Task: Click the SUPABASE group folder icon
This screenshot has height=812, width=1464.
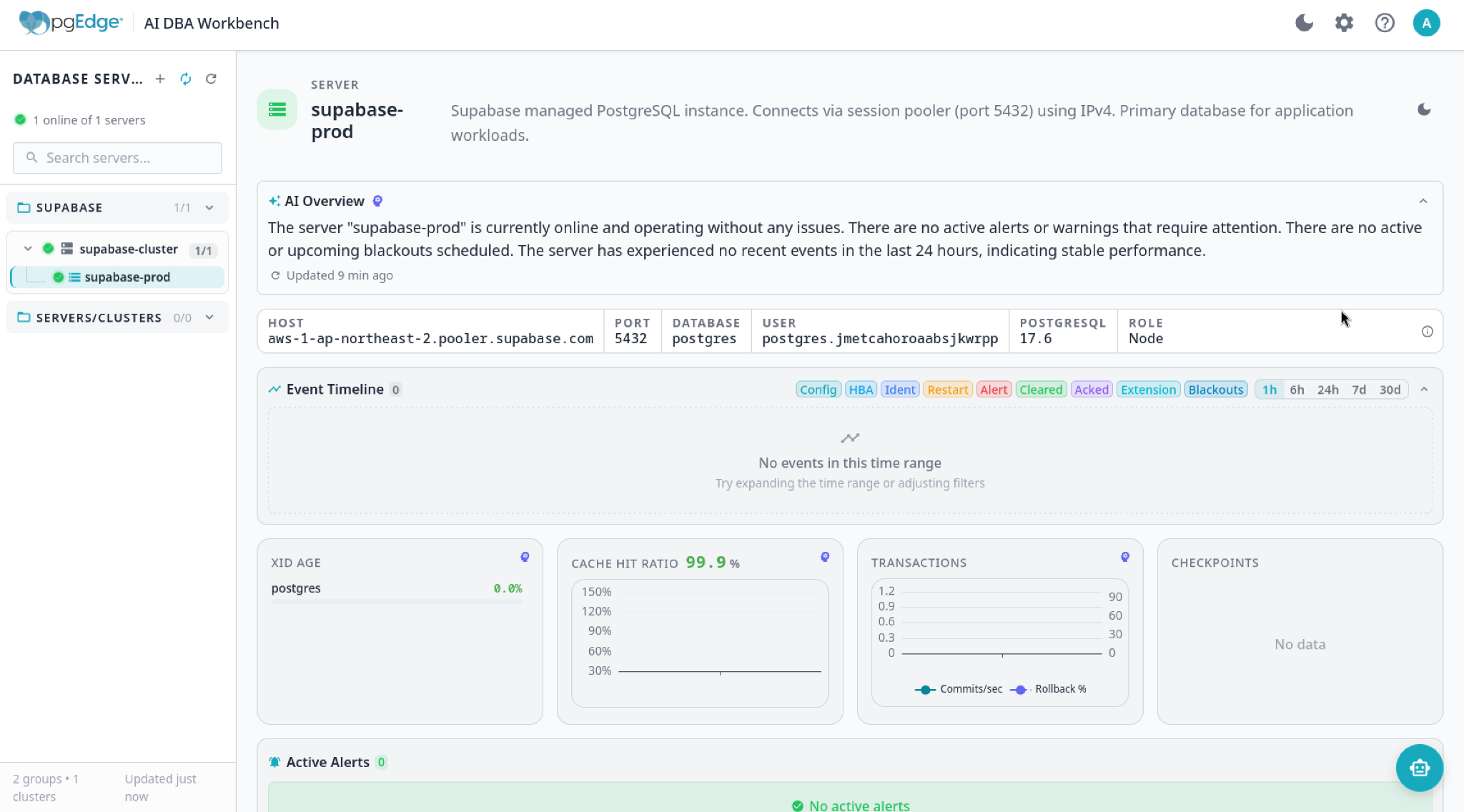Action: (24, 207)
